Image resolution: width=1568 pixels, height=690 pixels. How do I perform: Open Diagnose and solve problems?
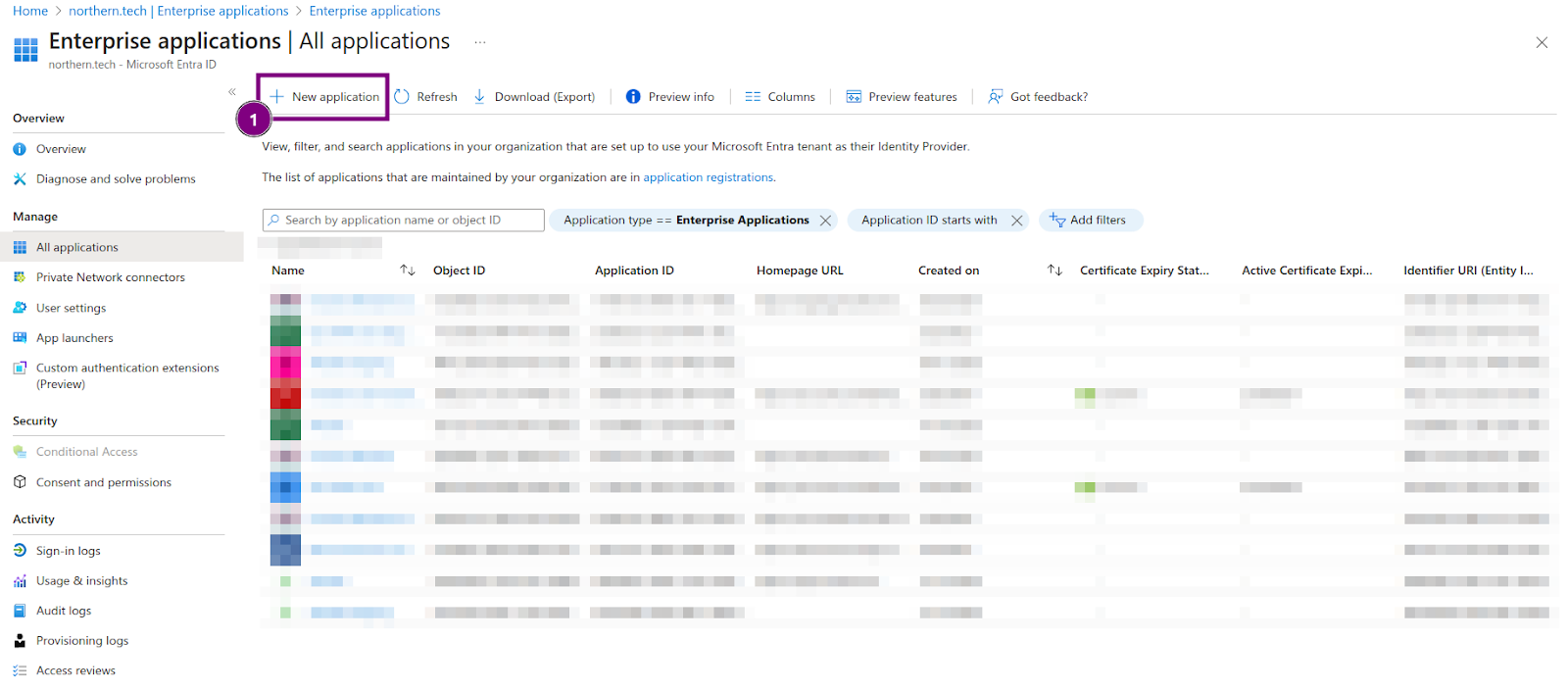(116, 179)
